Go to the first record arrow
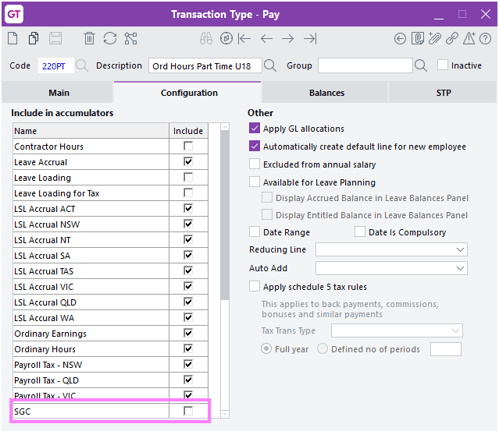This screenshot has width=499, height=431. (x=244, y=39)
